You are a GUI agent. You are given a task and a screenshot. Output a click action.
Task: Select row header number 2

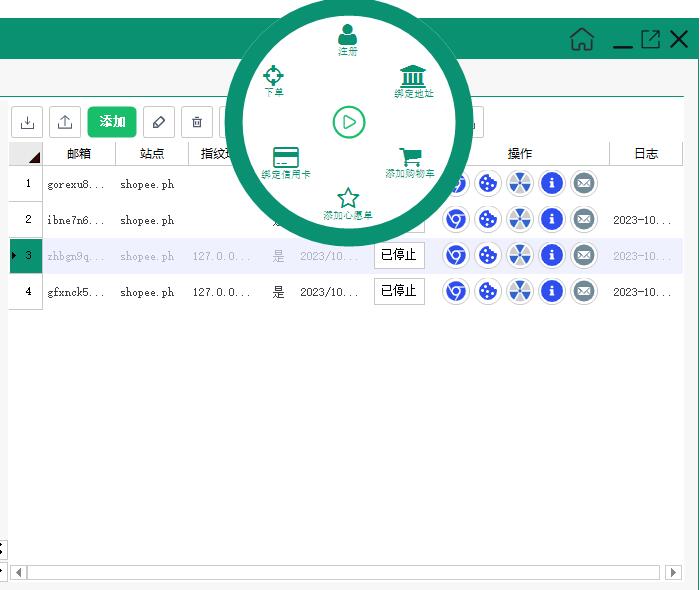(x=26, y=219)
